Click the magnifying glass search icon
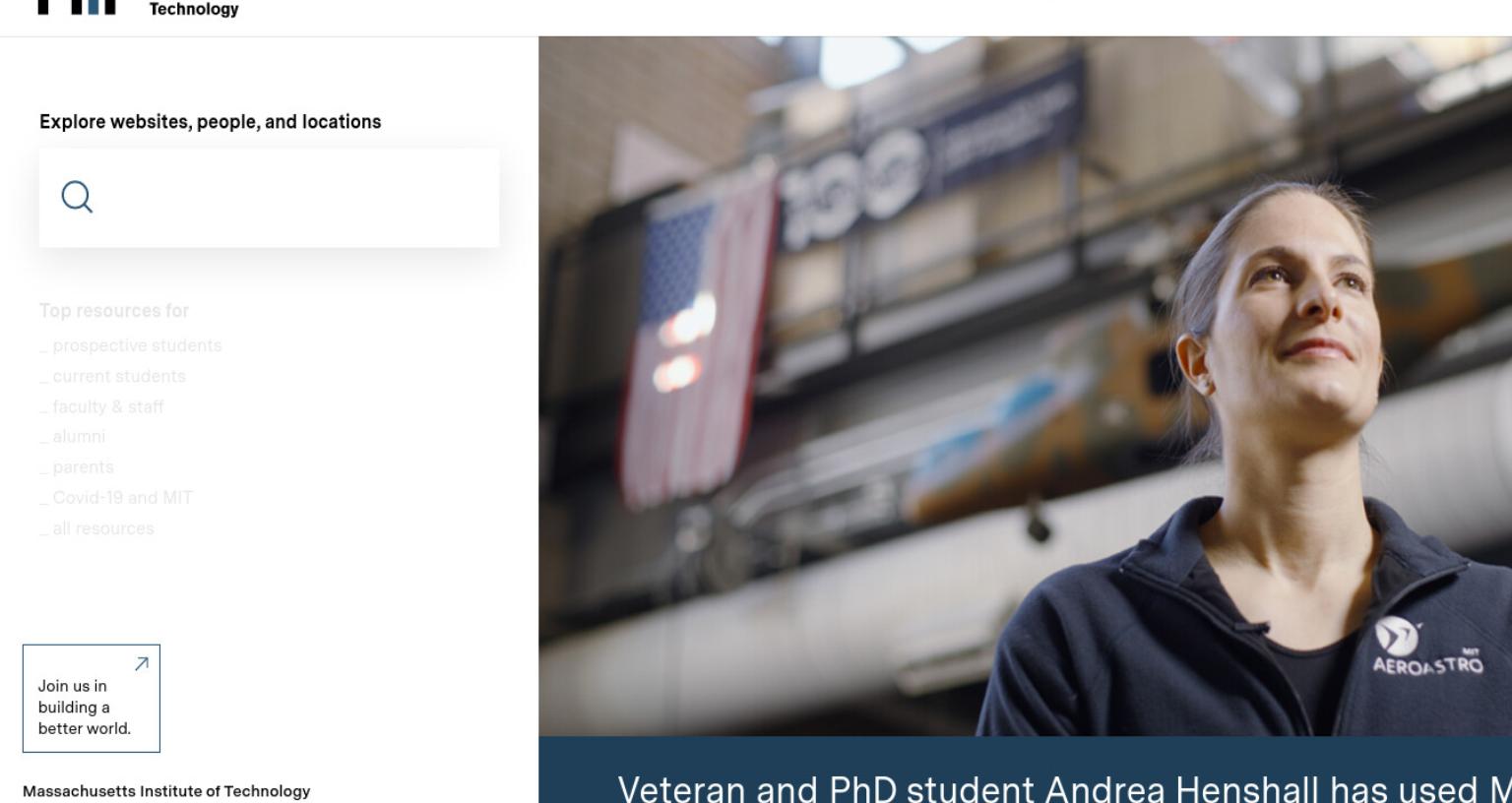This screenshot has height=803, width=1512. [77, 197]
